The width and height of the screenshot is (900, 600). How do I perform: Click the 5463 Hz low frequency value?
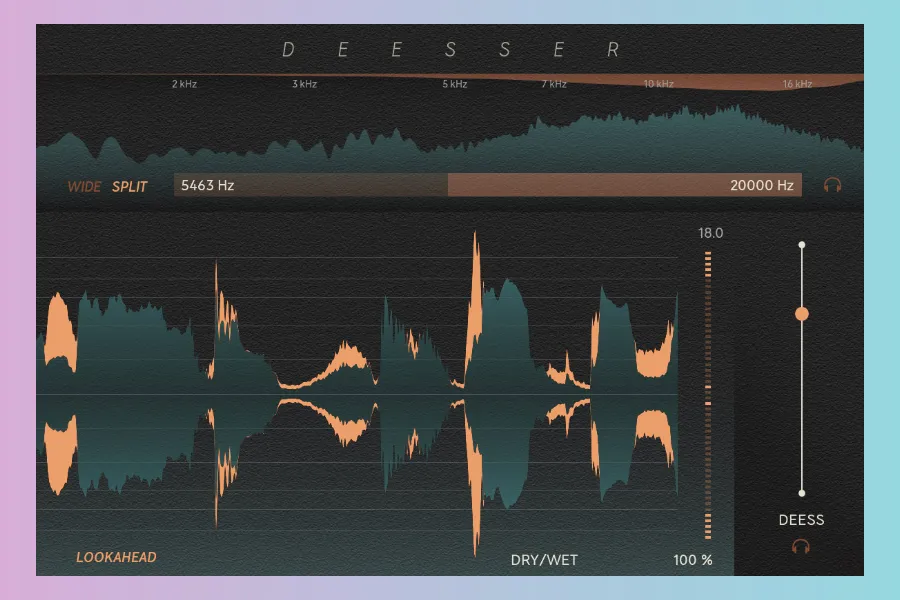point(207,185)
